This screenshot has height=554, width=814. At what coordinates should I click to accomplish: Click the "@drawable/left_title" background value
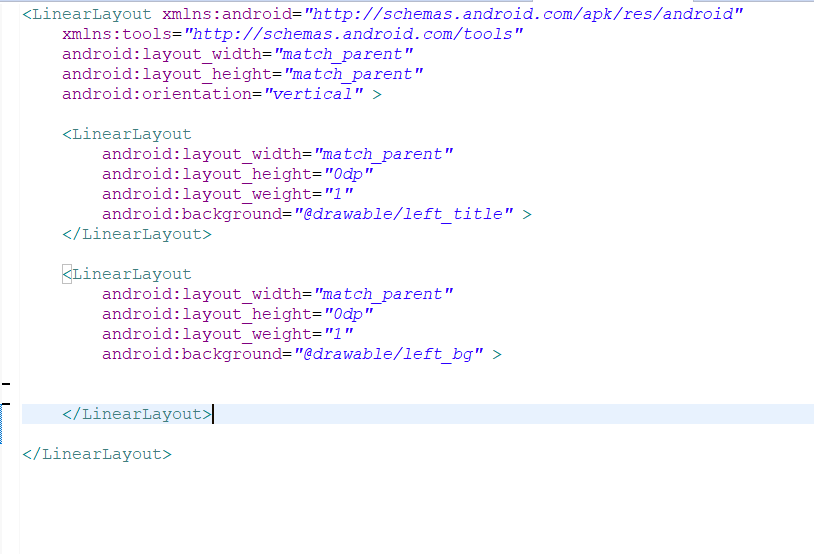(404, 214)
